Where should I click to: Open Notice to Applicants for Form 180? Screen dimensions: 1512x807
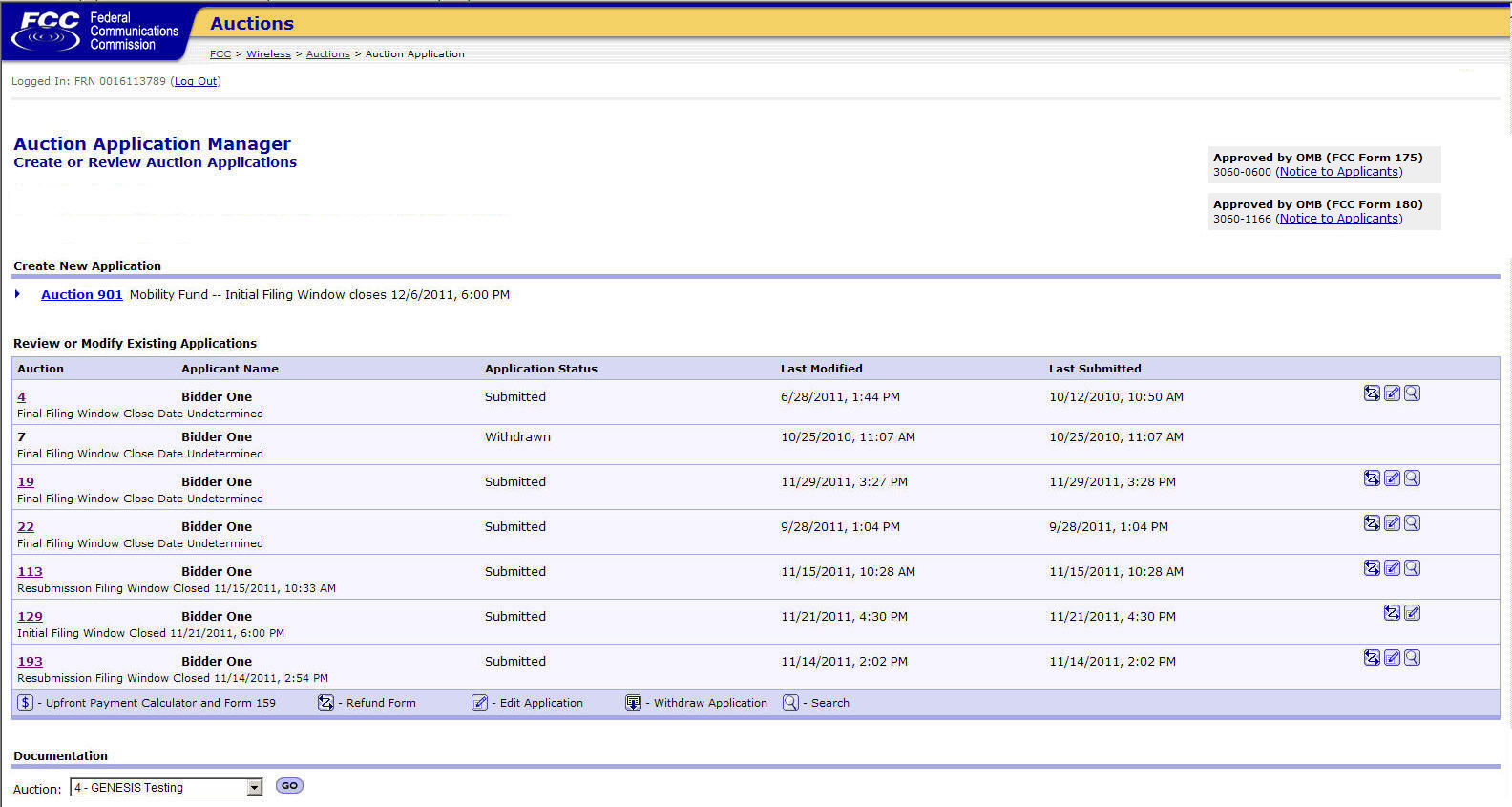(1339, 219)
